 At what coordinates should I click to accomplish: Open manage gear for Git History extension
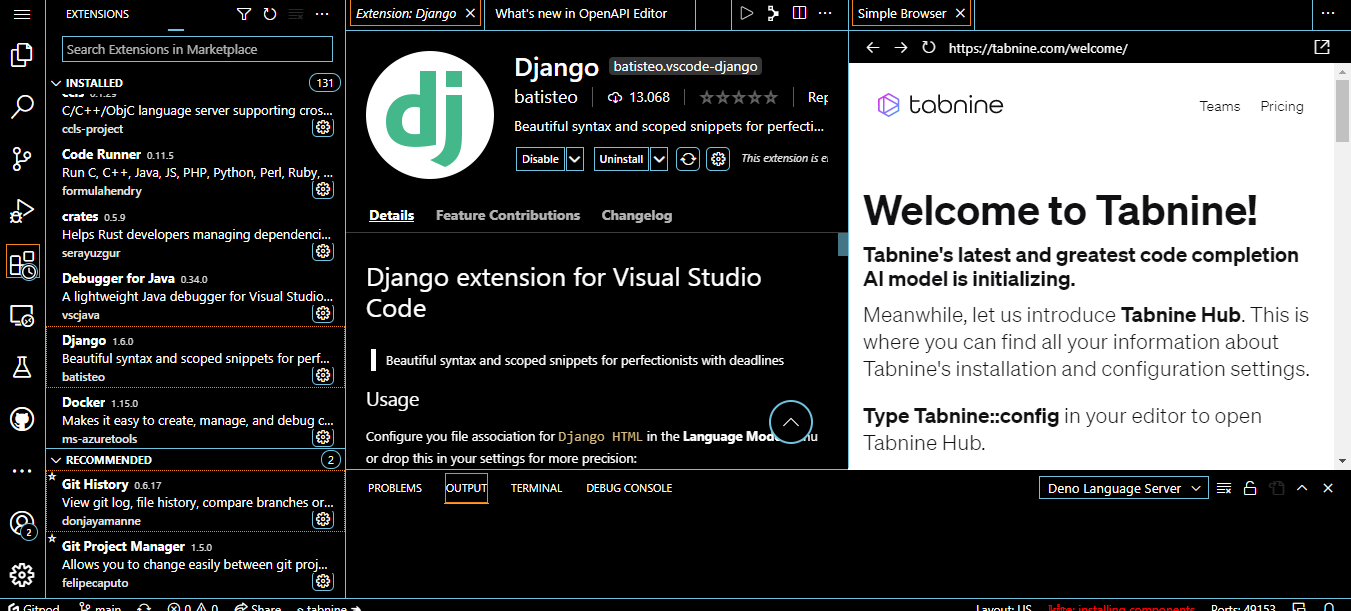[x=323, y=519]
